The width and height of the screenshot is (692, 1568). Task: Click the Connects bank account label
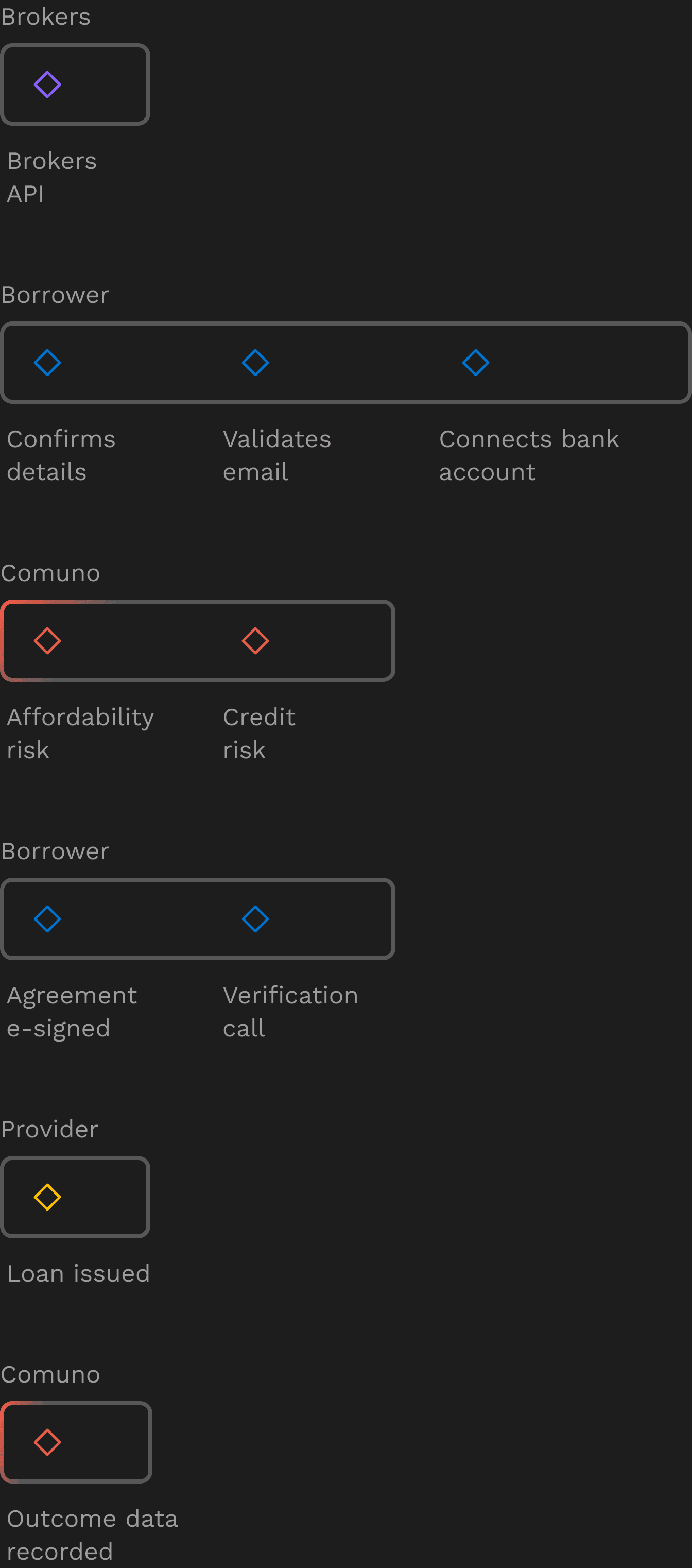[529, 455]
